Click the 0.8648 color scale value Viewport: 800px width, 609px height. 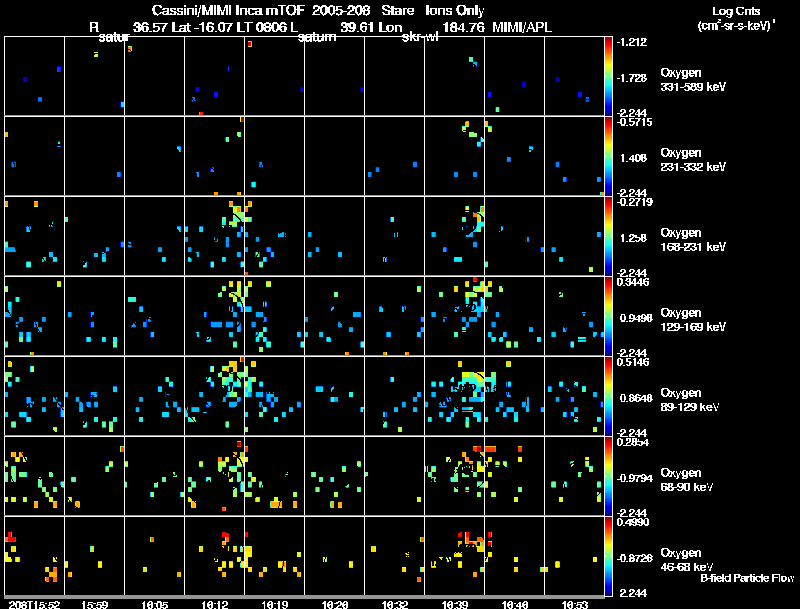pyautogui.click(x=636, y=398)
